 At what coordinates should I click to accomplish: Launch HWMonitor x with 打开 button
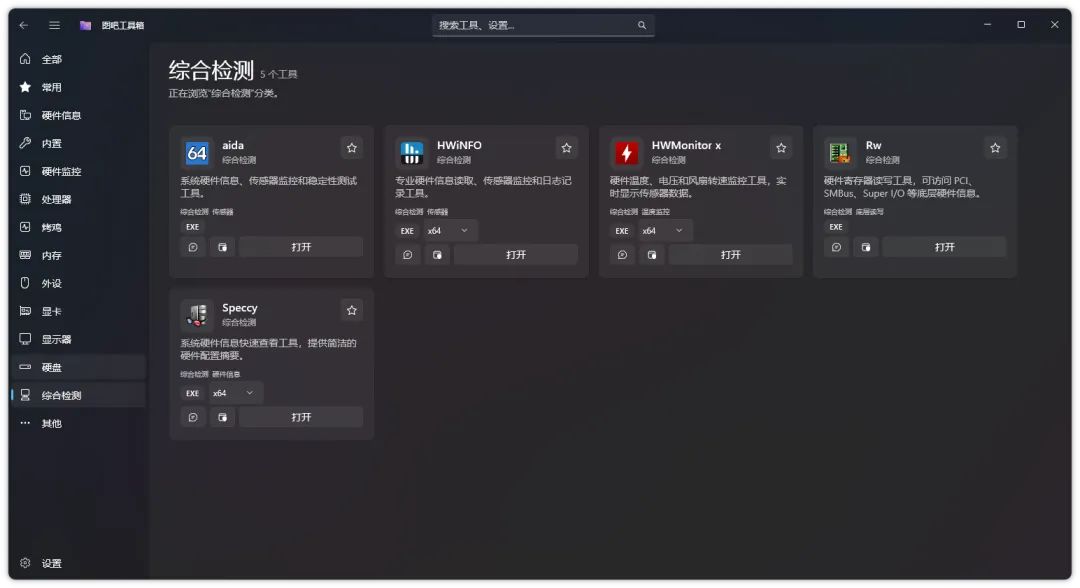[730, 255]
